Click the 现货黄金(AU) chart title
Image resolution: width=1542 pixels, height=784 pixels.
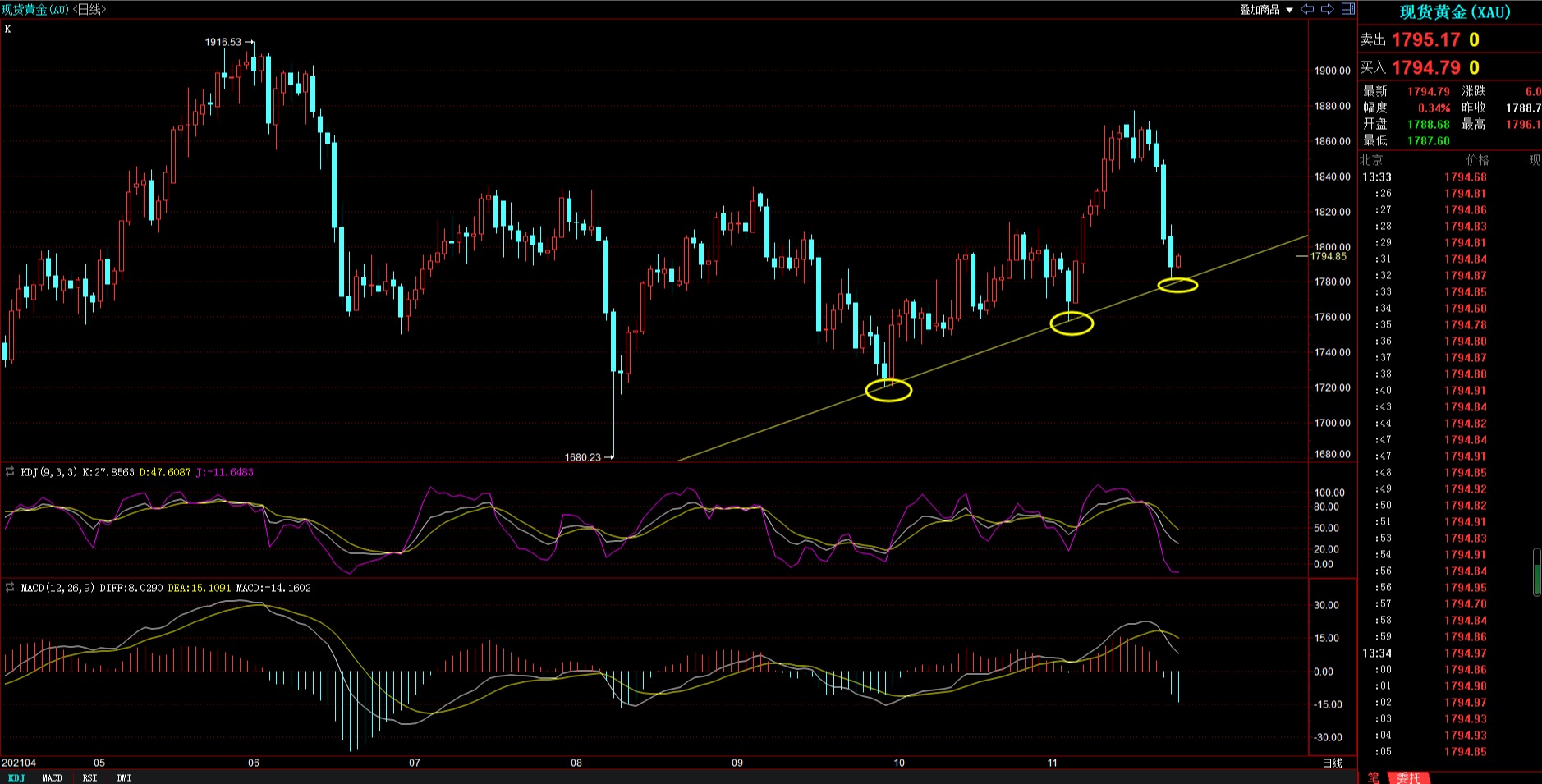[x=35, y=9]
